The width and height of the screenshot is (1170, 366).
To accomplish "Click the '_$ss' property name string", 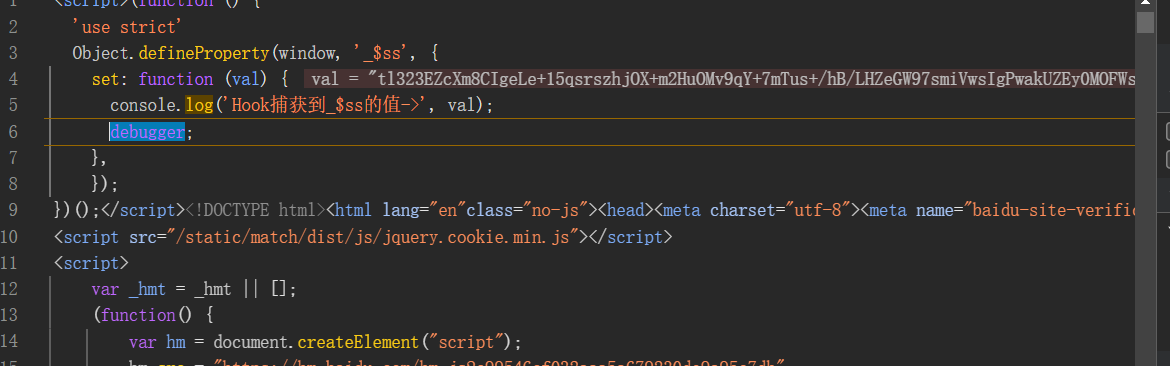I will (389, 53).
